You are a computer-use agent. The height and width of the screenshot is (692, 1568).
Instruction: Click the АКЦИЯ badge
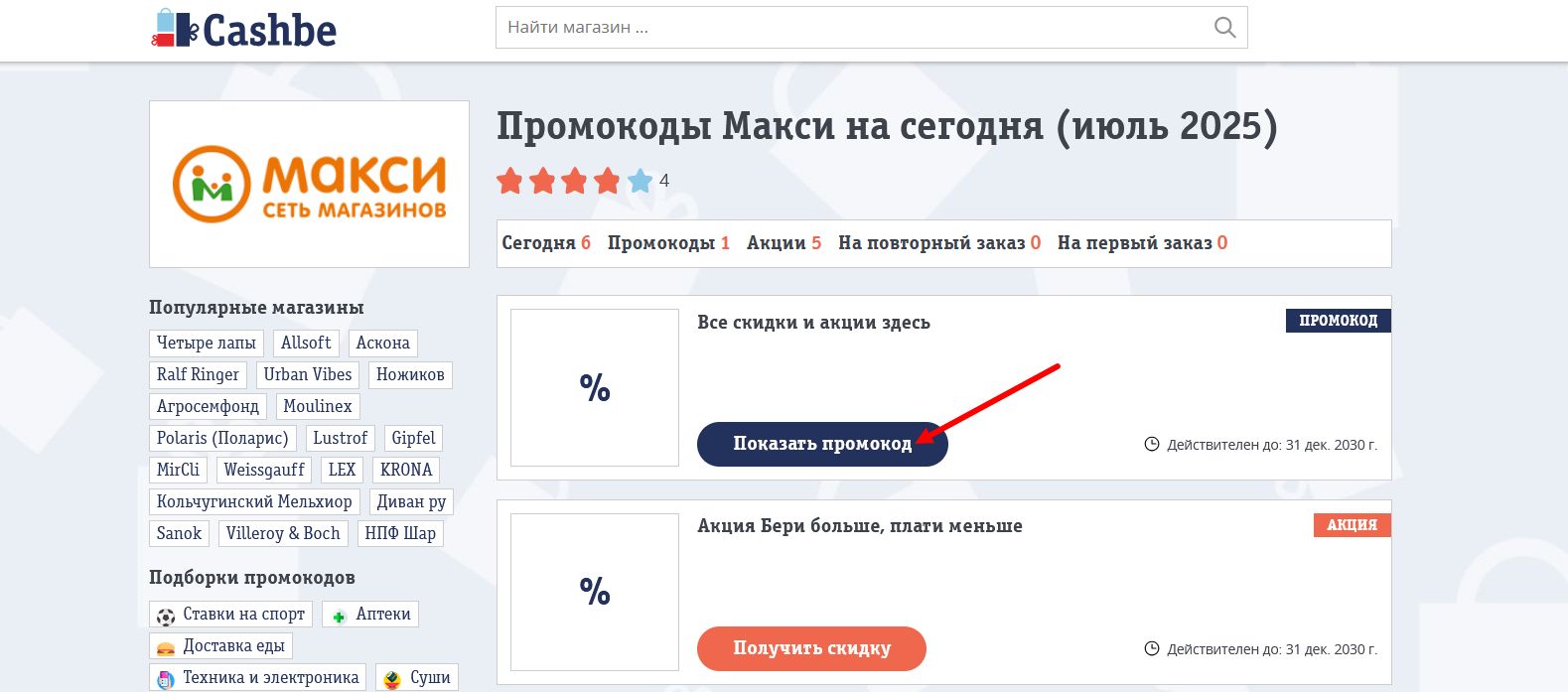[1352, 525]
